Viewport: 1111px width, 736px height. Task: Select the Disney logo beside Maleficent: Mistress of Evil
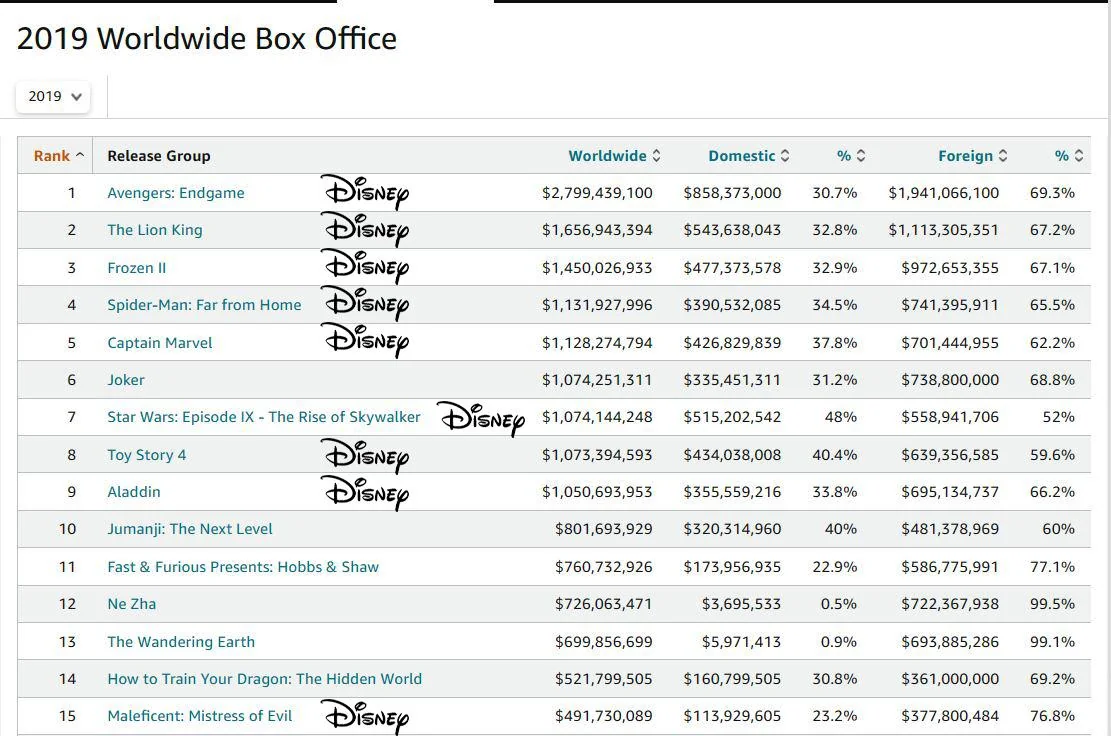coord(366,718)
